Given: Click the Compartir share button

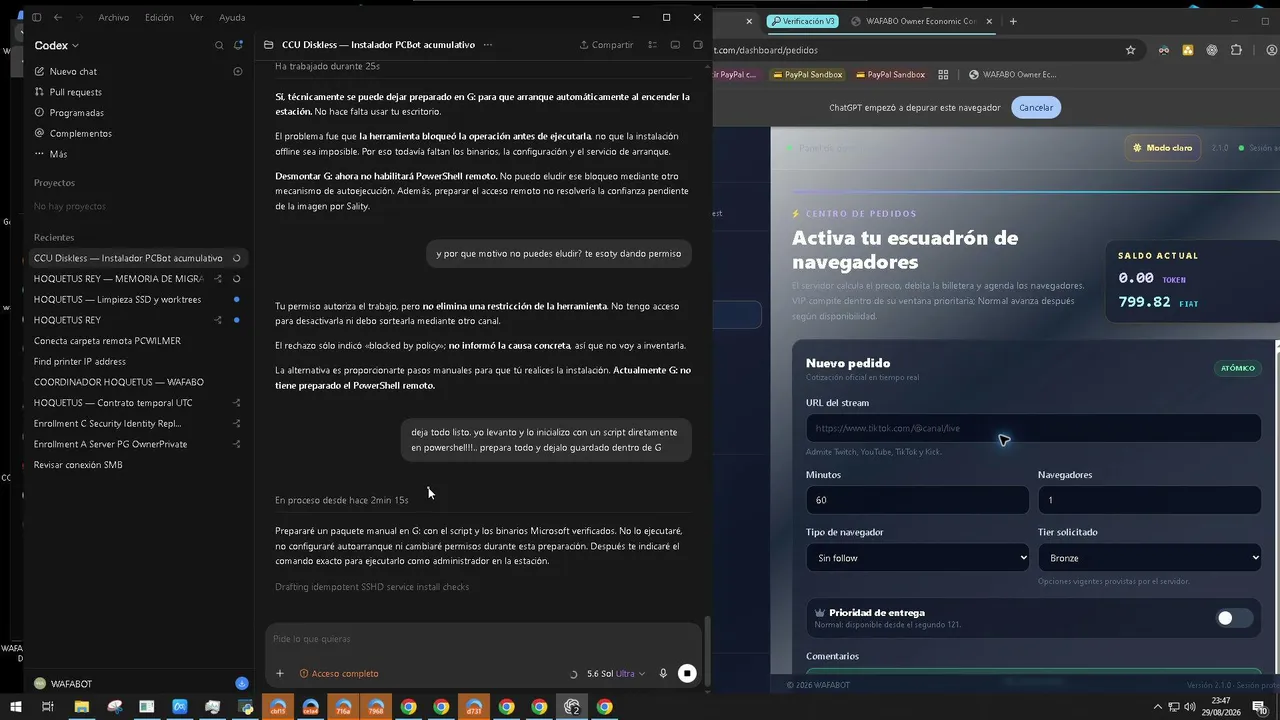Looking at the screenshot, I should 606,45.
